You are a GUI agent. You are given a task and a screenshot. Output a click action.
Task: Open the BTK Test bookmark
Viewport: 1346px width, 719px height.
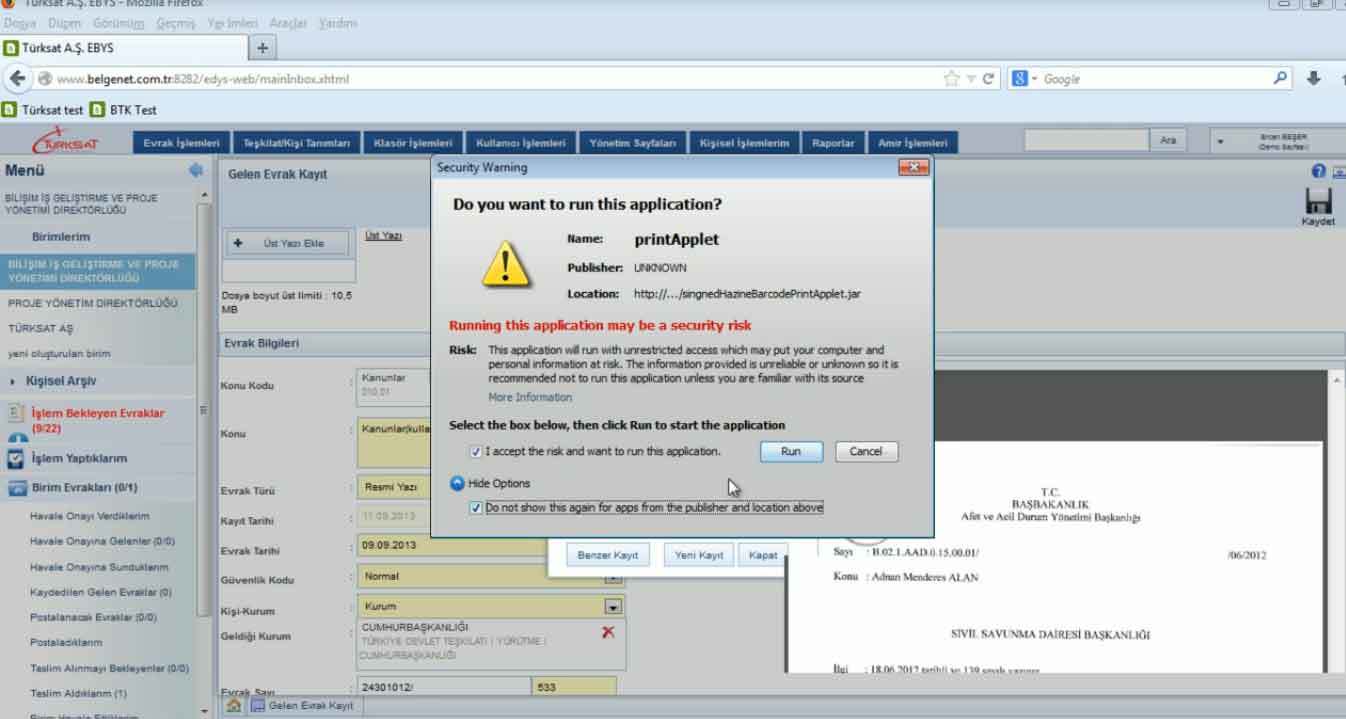tap(124, 110)
